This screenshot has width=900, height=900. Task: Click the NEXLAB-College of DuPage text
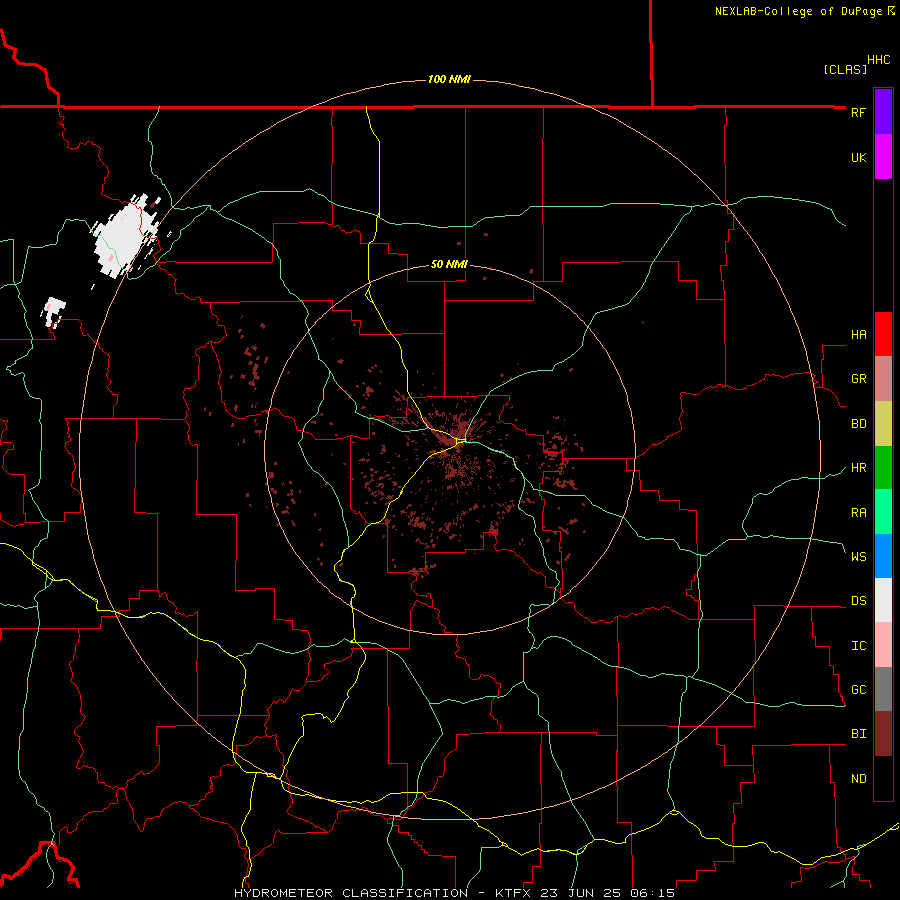[798, 11]
